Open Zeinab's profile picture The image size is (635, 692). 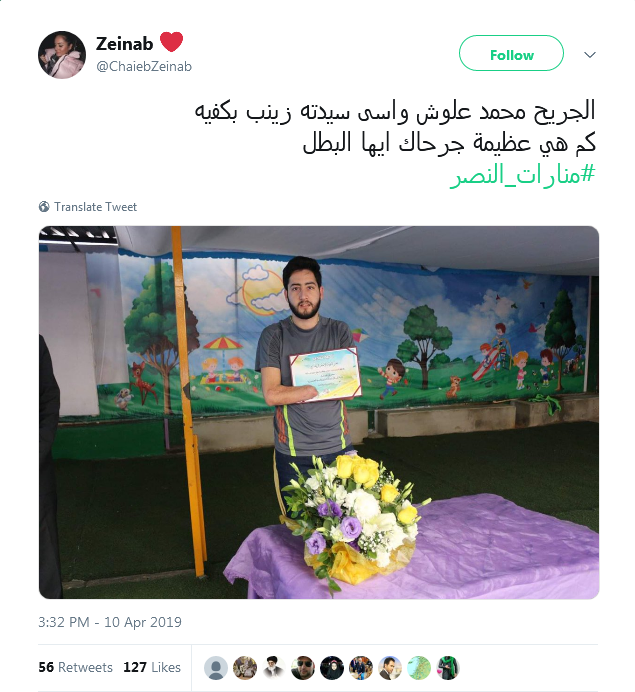coord(62,55)
